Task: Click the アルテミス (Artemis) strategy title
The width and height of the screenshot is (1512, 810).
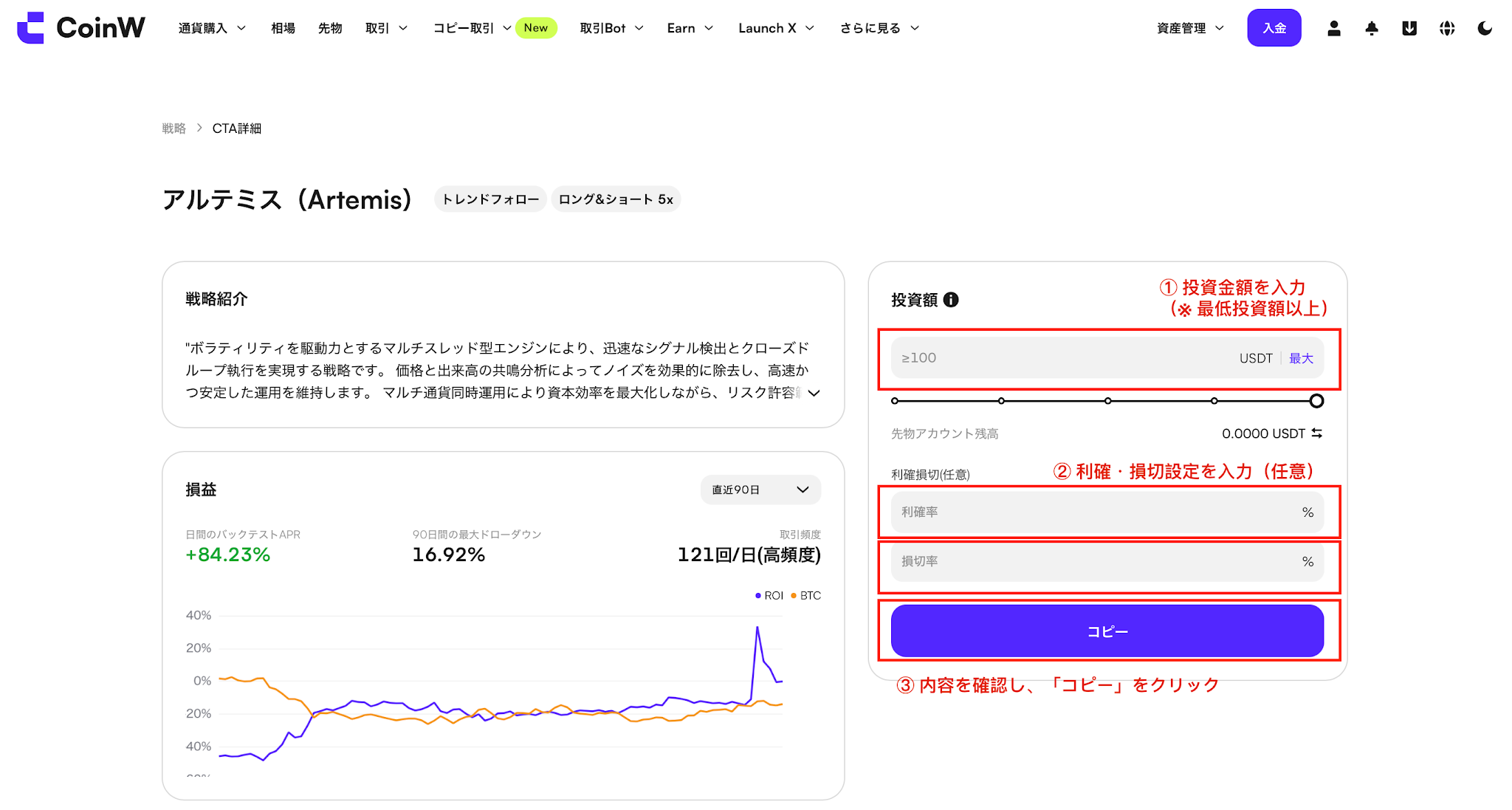Action: (x=286, y=199)
